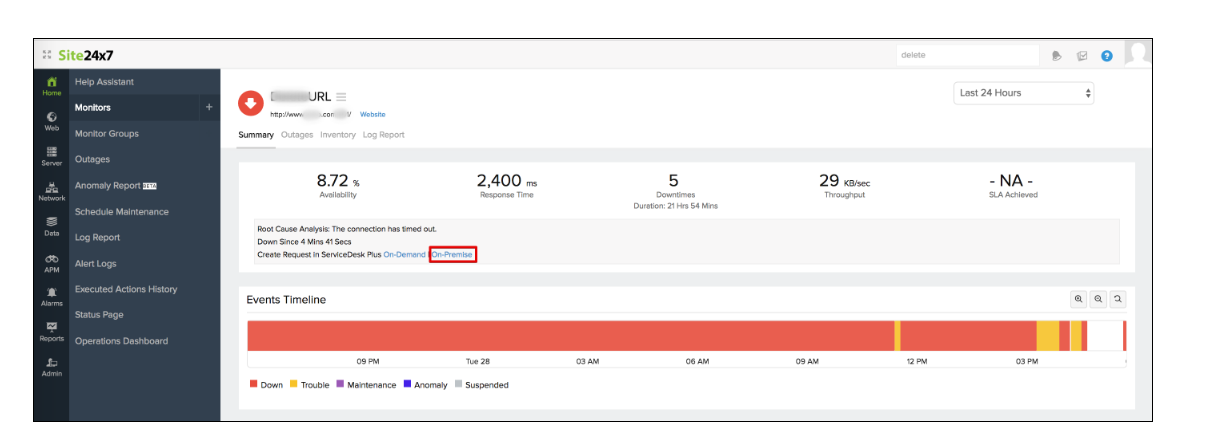Reset the Events Timeline zoom
This screenshot has height=445, width=1219.
[1118, 299]
